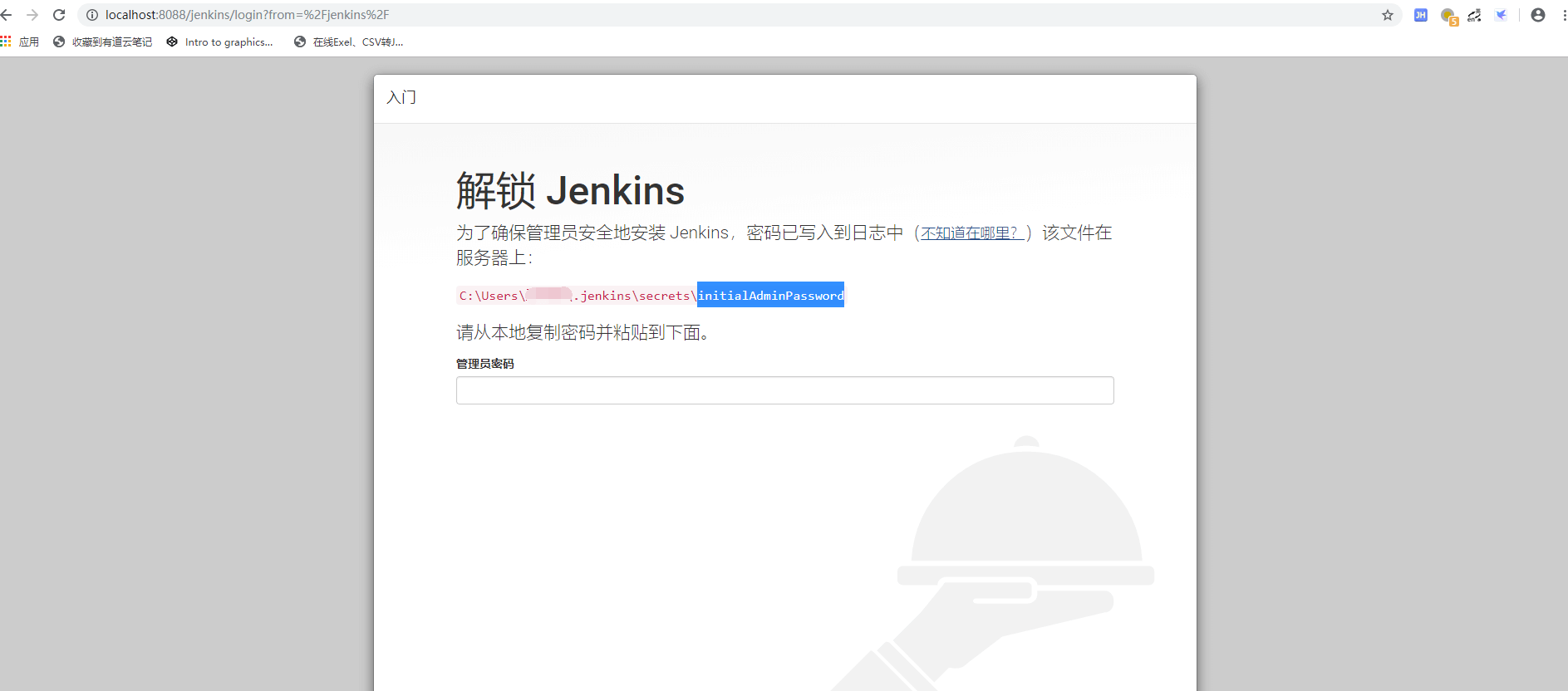Viewport: 1568px width, 691px height.
Task: Click the localhost URL in address bar
Action: [x=247, y=15]
